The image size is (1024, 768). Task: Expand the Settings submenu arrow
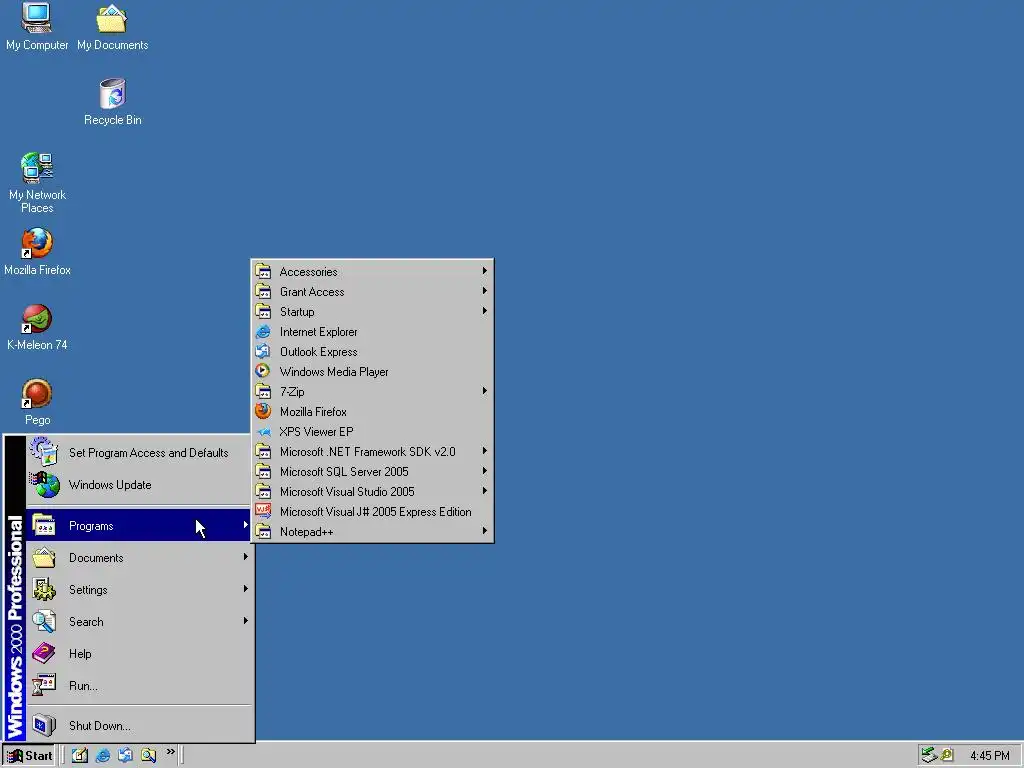click(246, 588)
